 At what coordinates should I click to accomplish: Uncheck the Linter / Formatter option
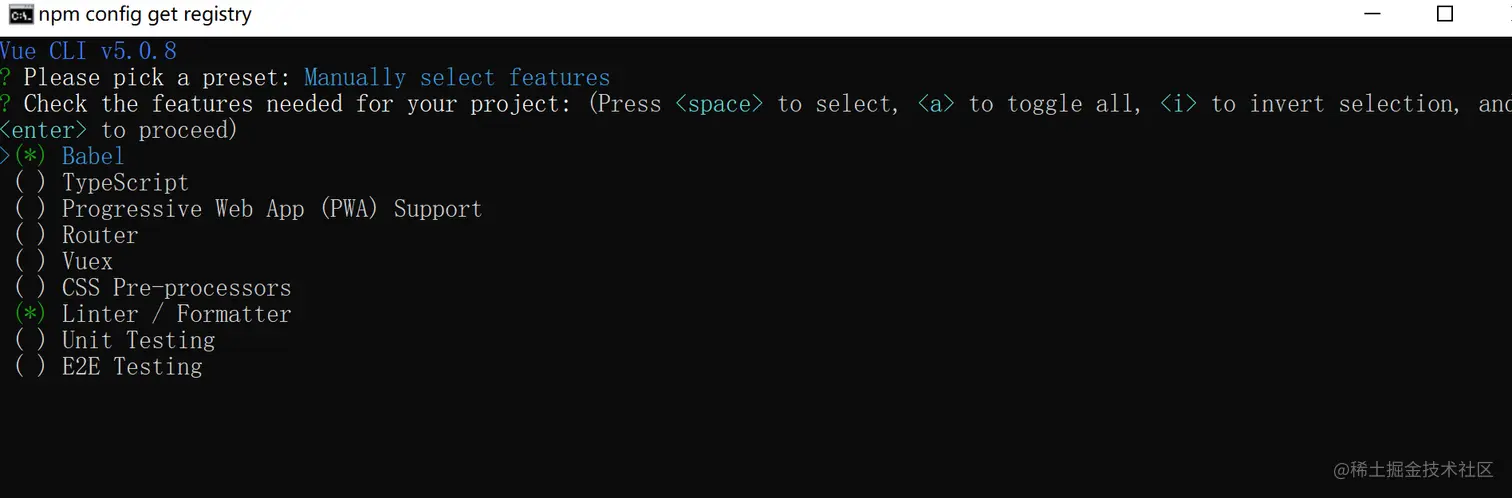point(30,314)
